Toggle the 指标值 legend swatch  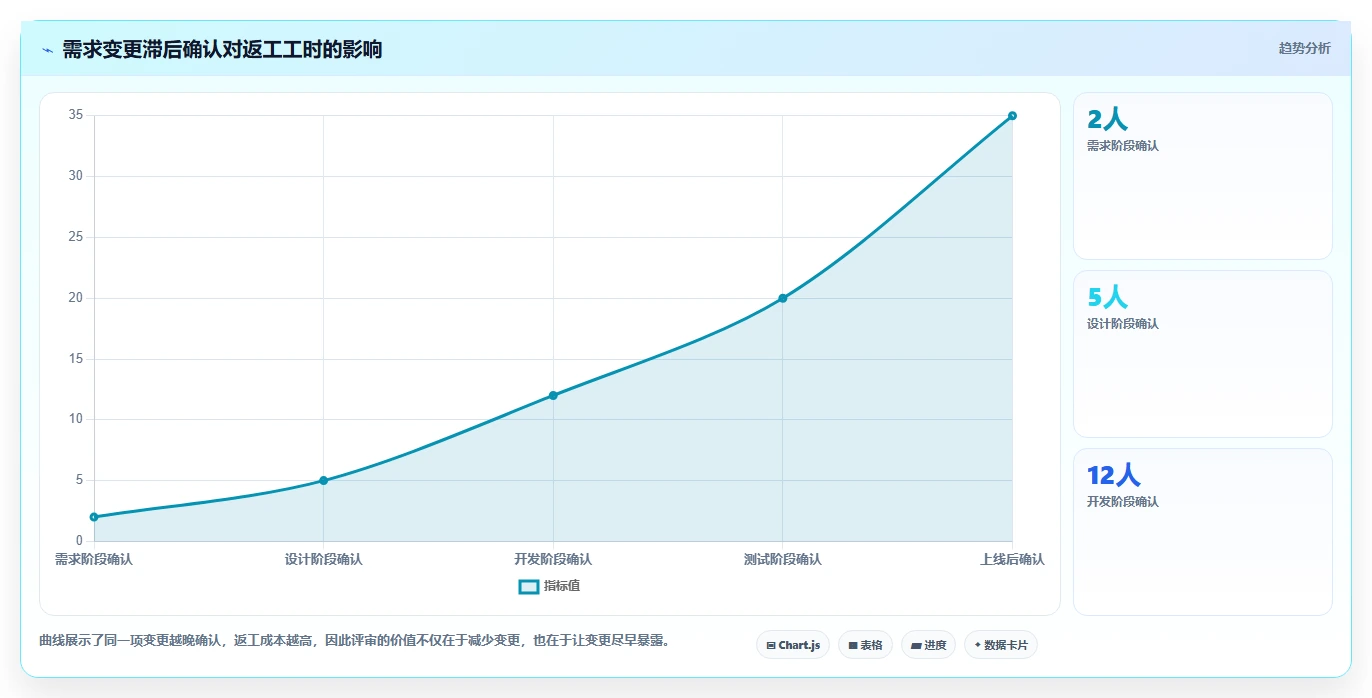coord(529,586)
